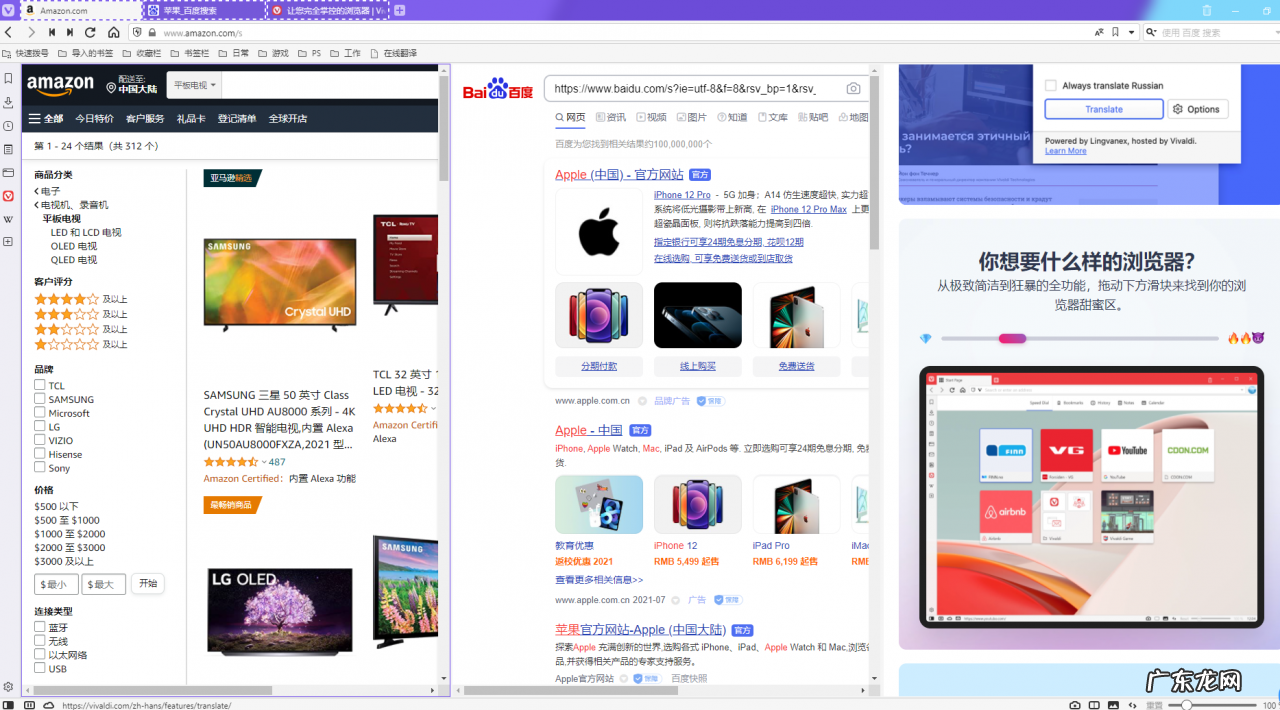Click the translate page icon in address bar
This screenshot has width=1280, height=710.
pos(1099,32)
